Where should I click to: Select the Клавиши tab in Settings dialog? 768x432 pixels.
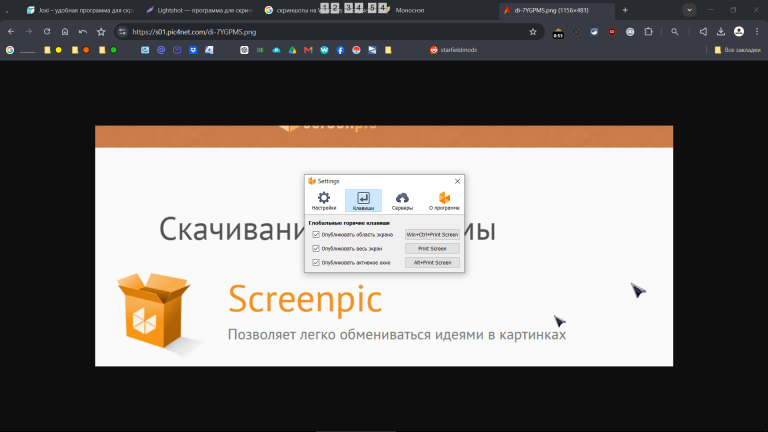[363, 201]
